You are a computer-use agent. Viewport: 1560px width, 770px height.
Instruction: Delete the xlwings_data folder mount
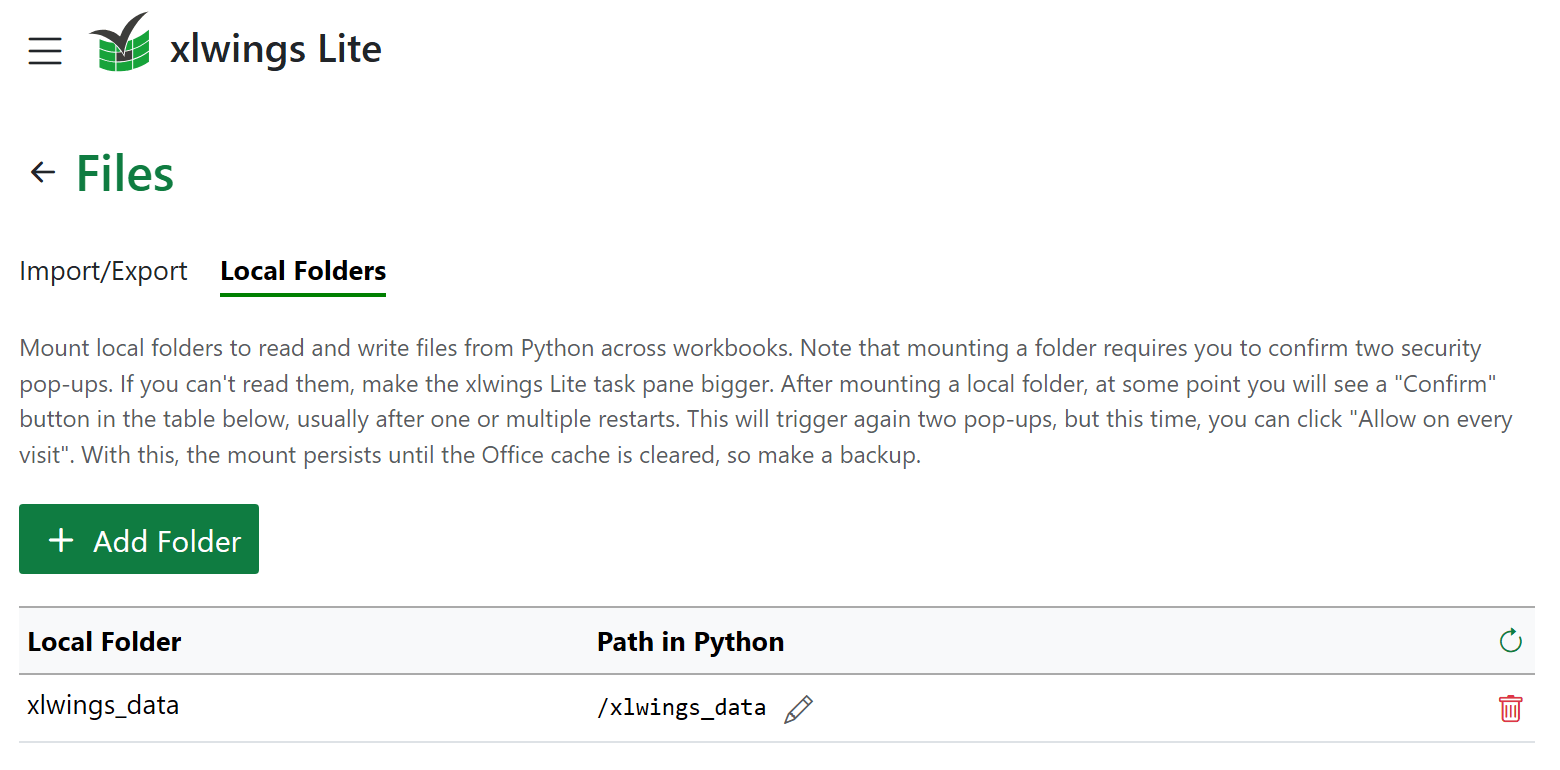[1510, 708]
